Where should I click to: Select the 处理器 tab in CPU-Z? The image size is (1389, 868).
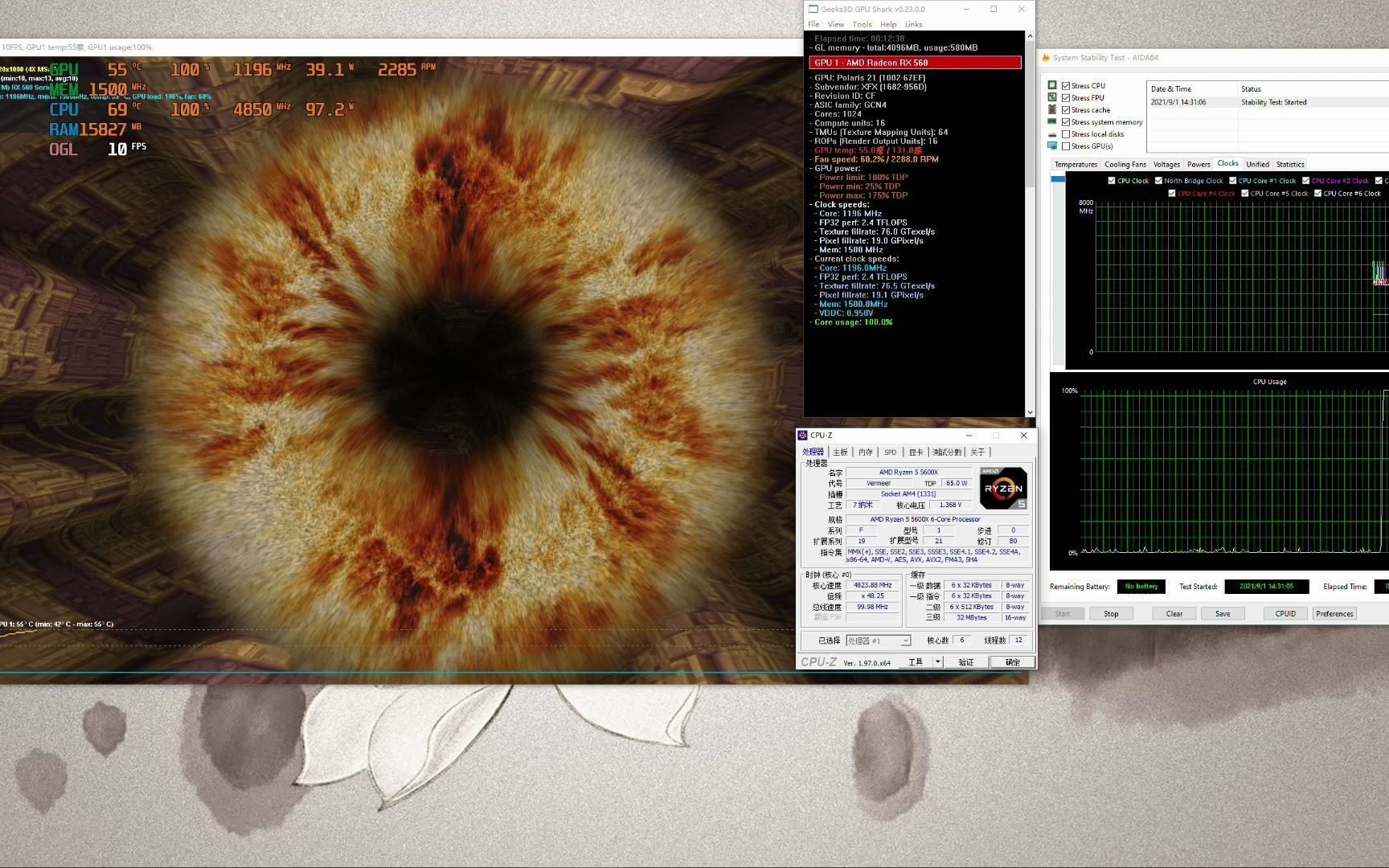coord(813,452)
